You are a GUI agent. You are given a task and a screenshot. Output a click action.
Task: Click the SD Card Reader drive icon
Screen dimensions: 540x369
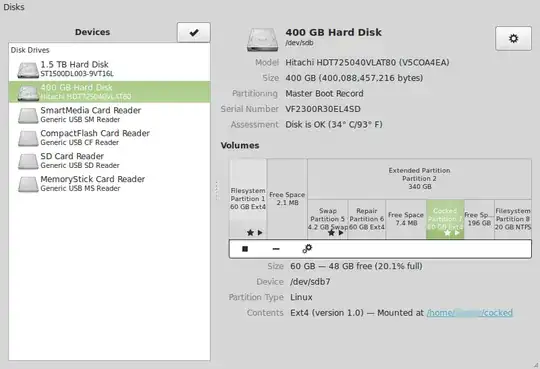point(28,162)
